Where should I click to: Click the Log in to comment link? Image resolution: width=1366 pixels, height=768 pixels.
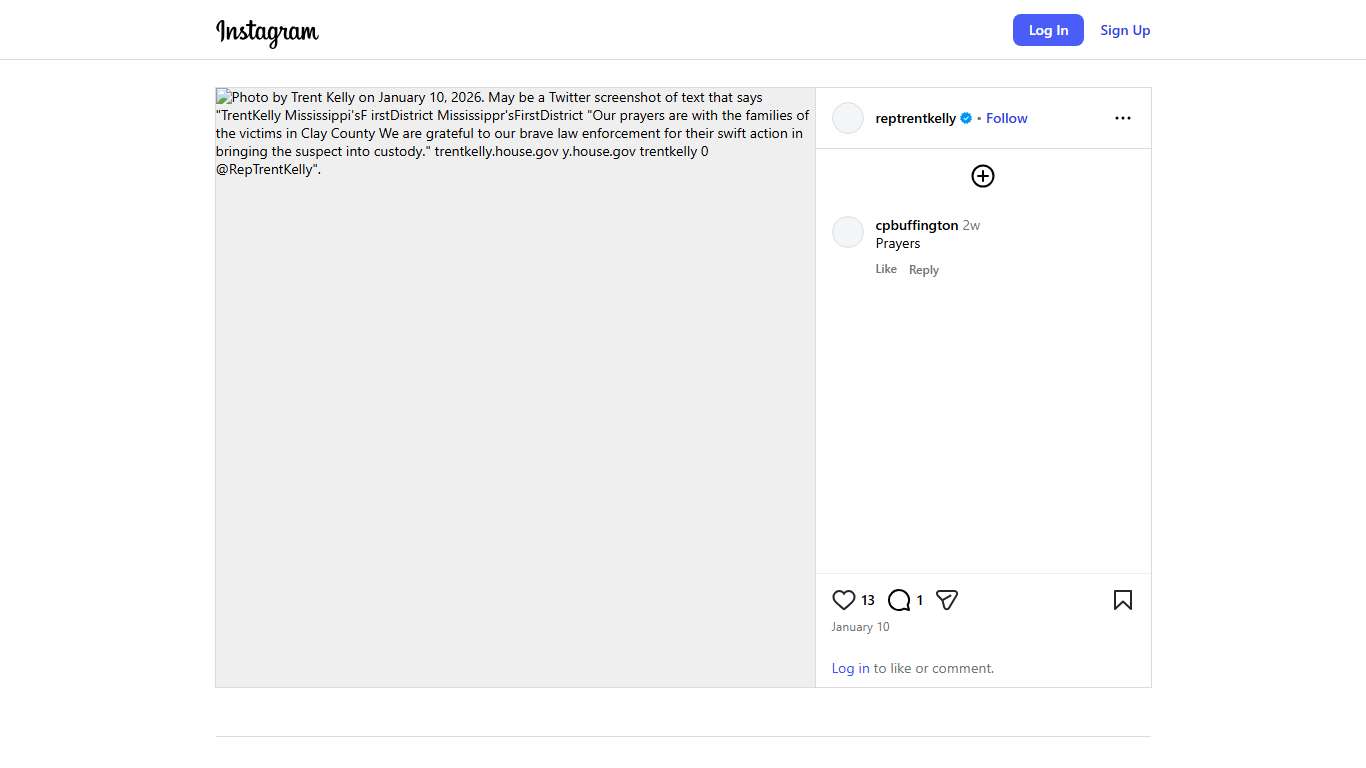coord(850,668)
